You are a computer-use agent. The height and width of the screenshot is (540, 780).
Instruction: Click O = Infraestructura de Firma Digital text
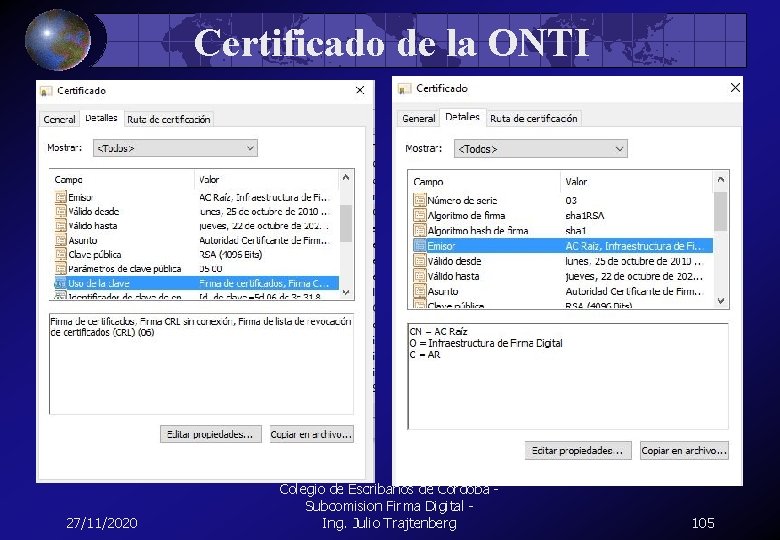pyautogui.click(x=486, y=343)
